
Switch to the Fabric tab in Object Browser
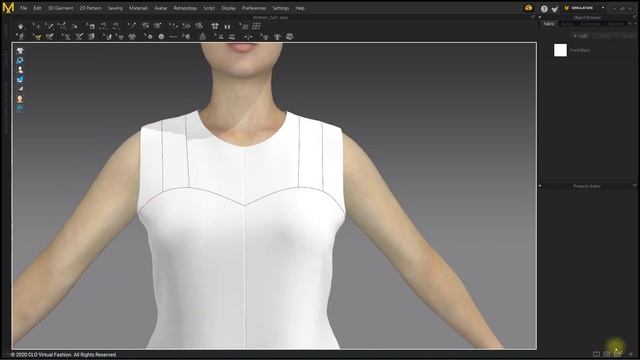[549, 24]
